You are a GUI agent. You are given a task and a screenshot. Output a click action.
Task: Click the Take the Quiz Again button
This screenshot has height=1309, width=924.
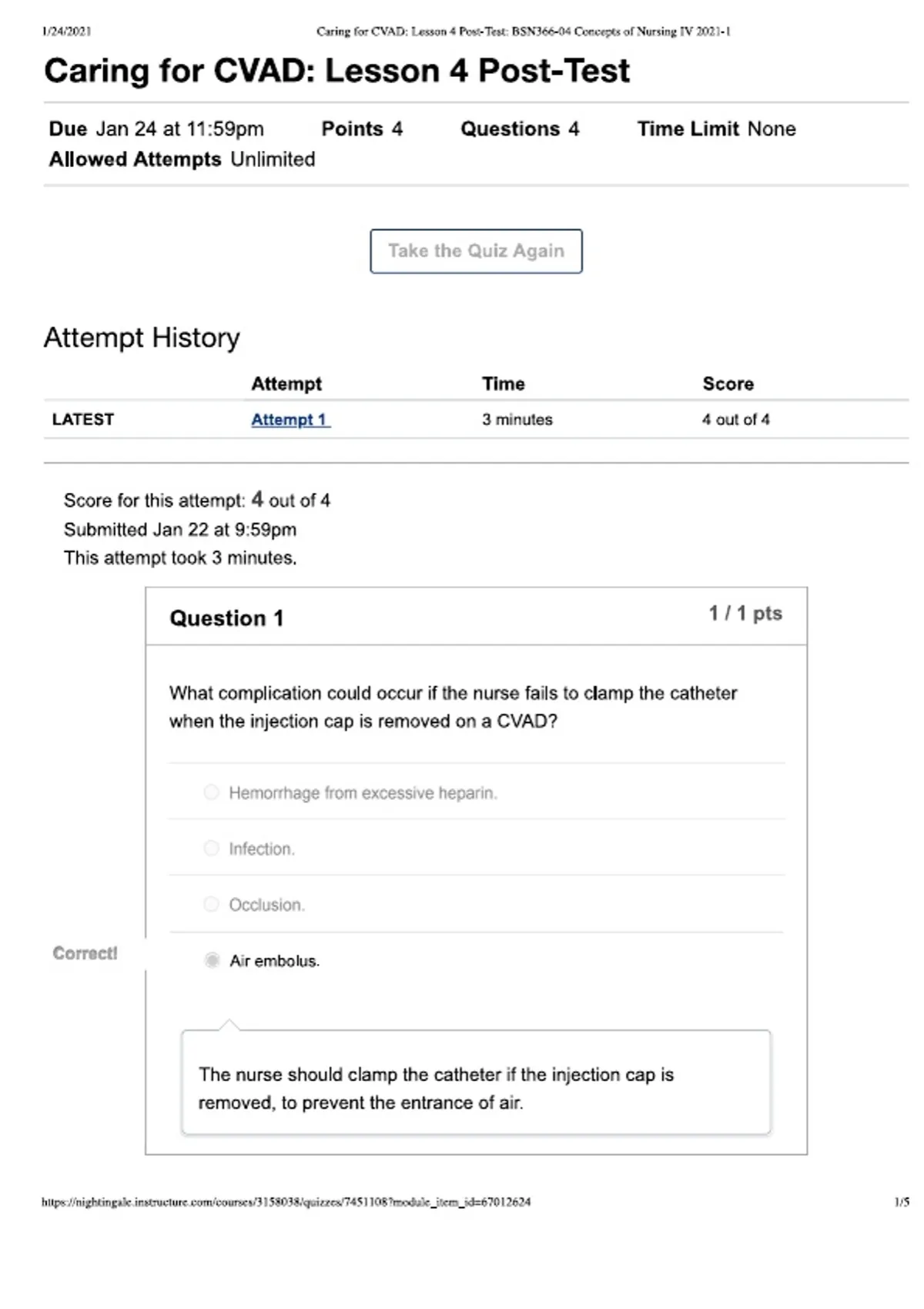pyautogui.click(x=476, y=251)
